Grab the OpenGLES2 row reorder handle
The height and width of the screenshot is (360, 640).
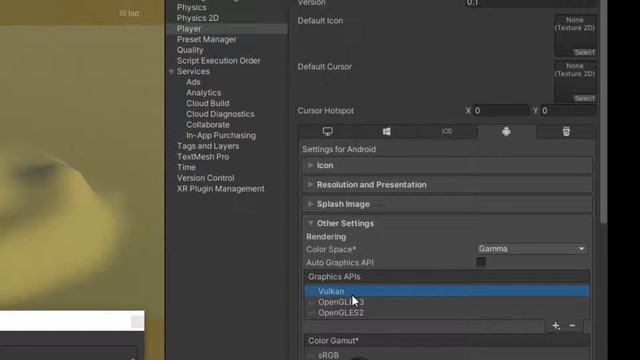point(311,313)
